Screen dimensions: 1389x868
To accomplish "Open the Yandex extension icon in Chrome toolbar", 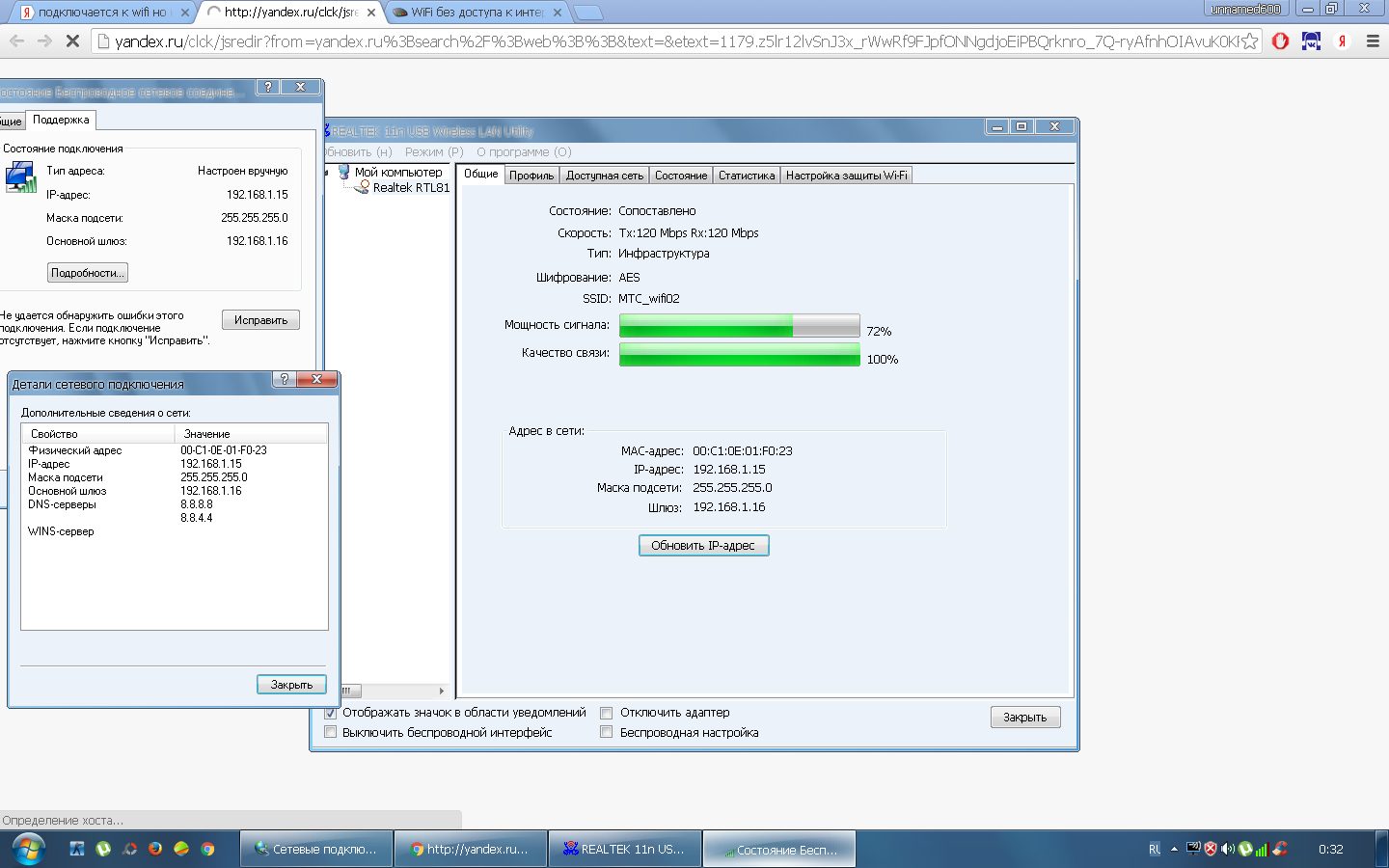I will tap(1342, 41).
